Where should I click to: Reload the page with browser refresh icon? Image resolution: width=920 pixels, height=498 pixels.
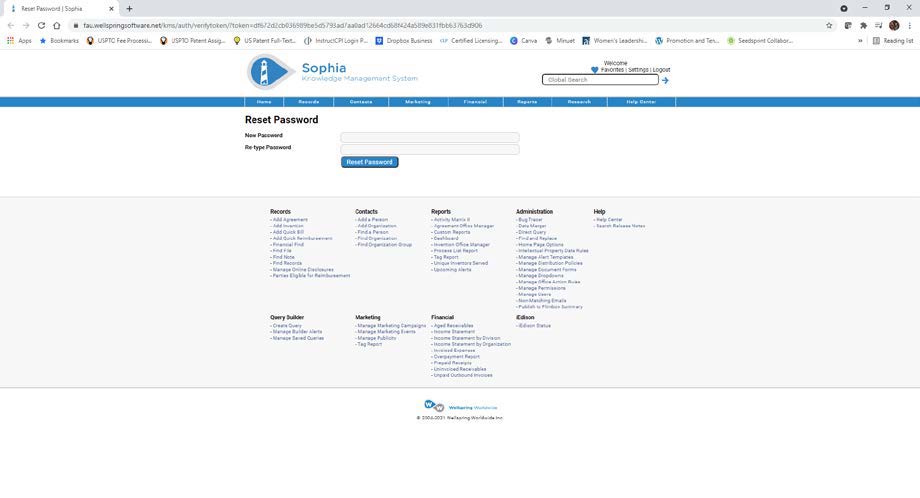(x=41, y=25)
